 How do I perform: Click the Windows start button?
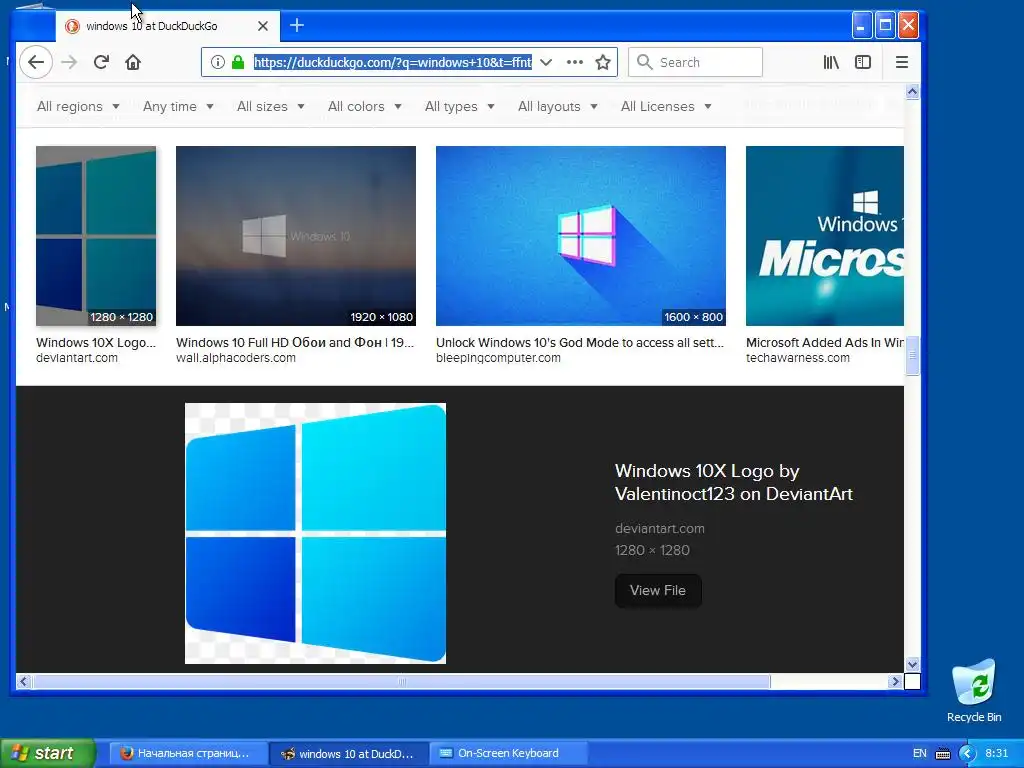(48, 753)
